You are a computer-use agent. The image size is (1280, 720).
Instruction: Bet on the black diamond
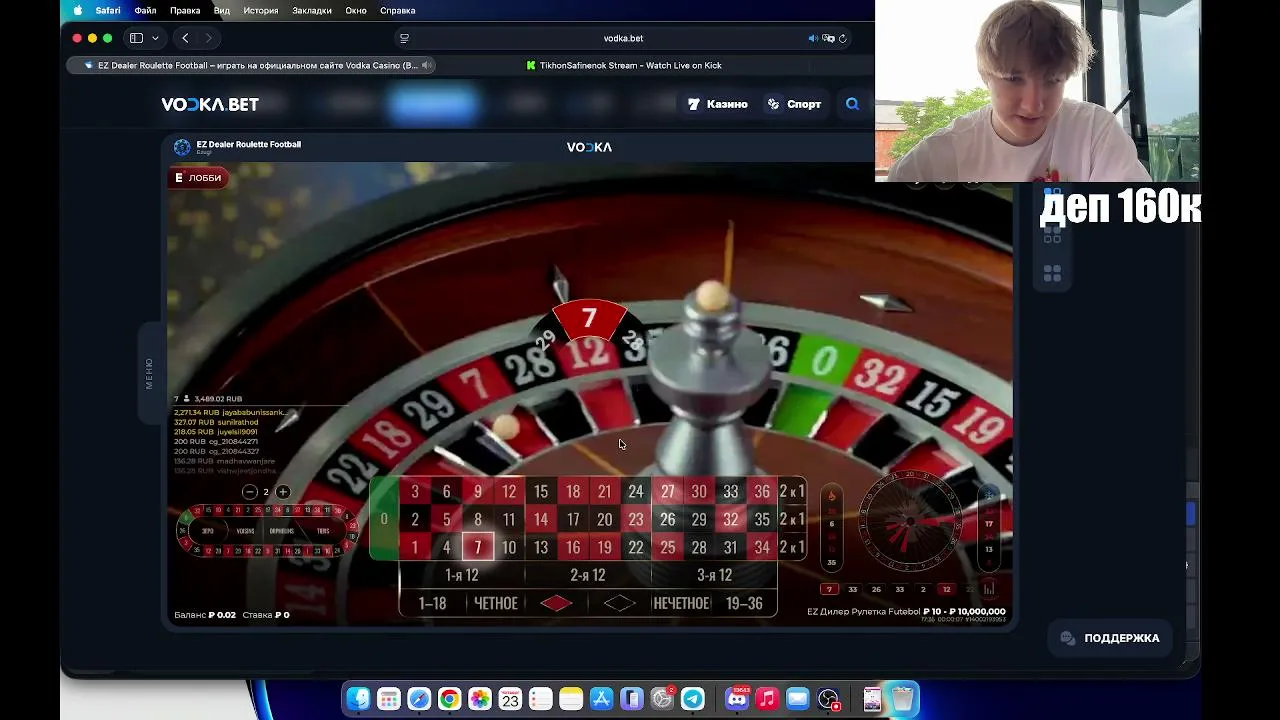tap(619, 603)
